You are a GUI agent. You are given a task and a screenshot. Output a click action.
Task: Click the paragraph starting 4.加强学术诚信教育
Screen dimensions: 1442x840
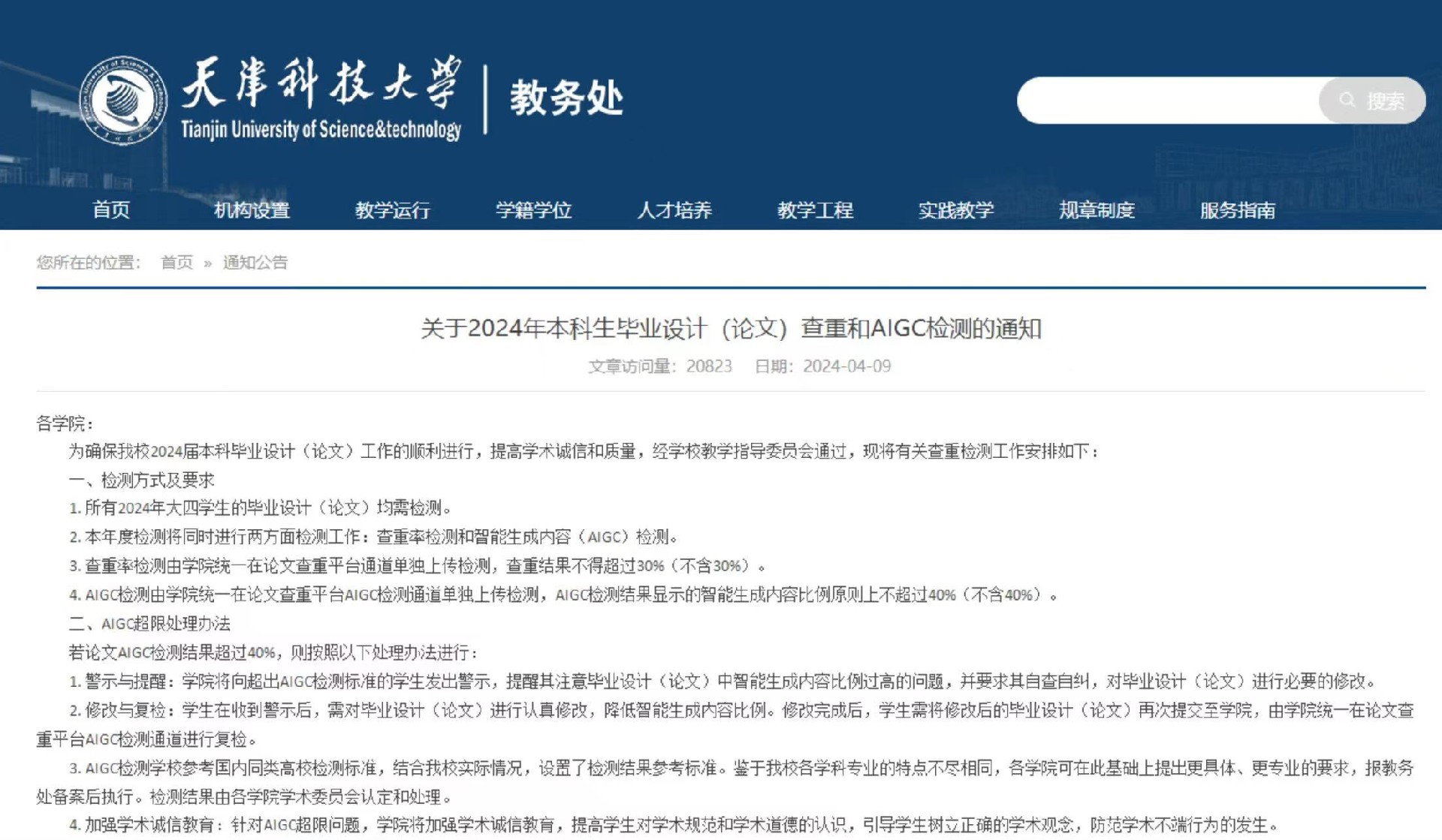[674, 824]
